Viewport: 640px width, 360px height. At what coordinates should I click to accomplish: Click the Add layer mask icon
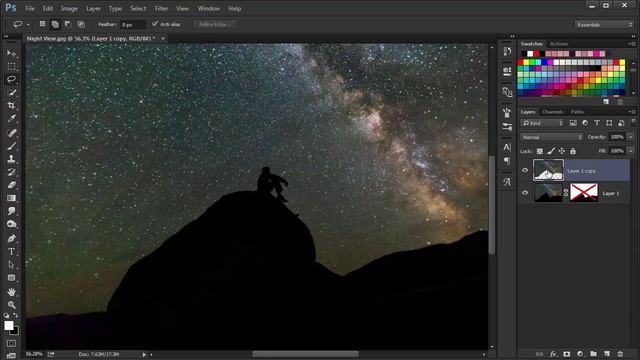[x=567, y=354]
